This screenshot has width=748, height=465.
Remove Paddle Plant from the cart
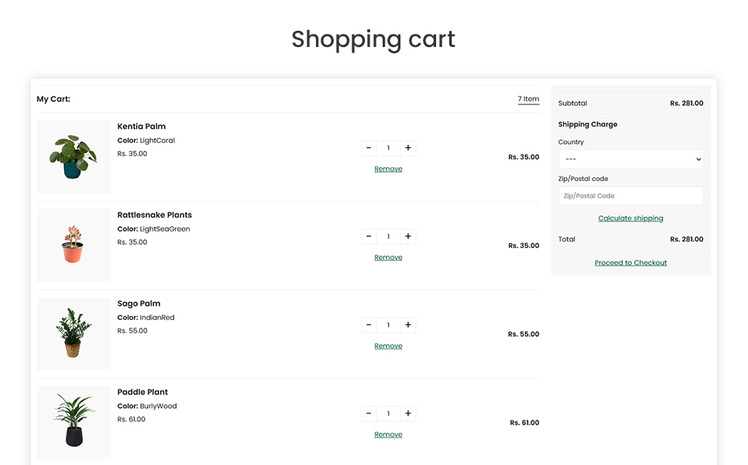coord(388,434)
